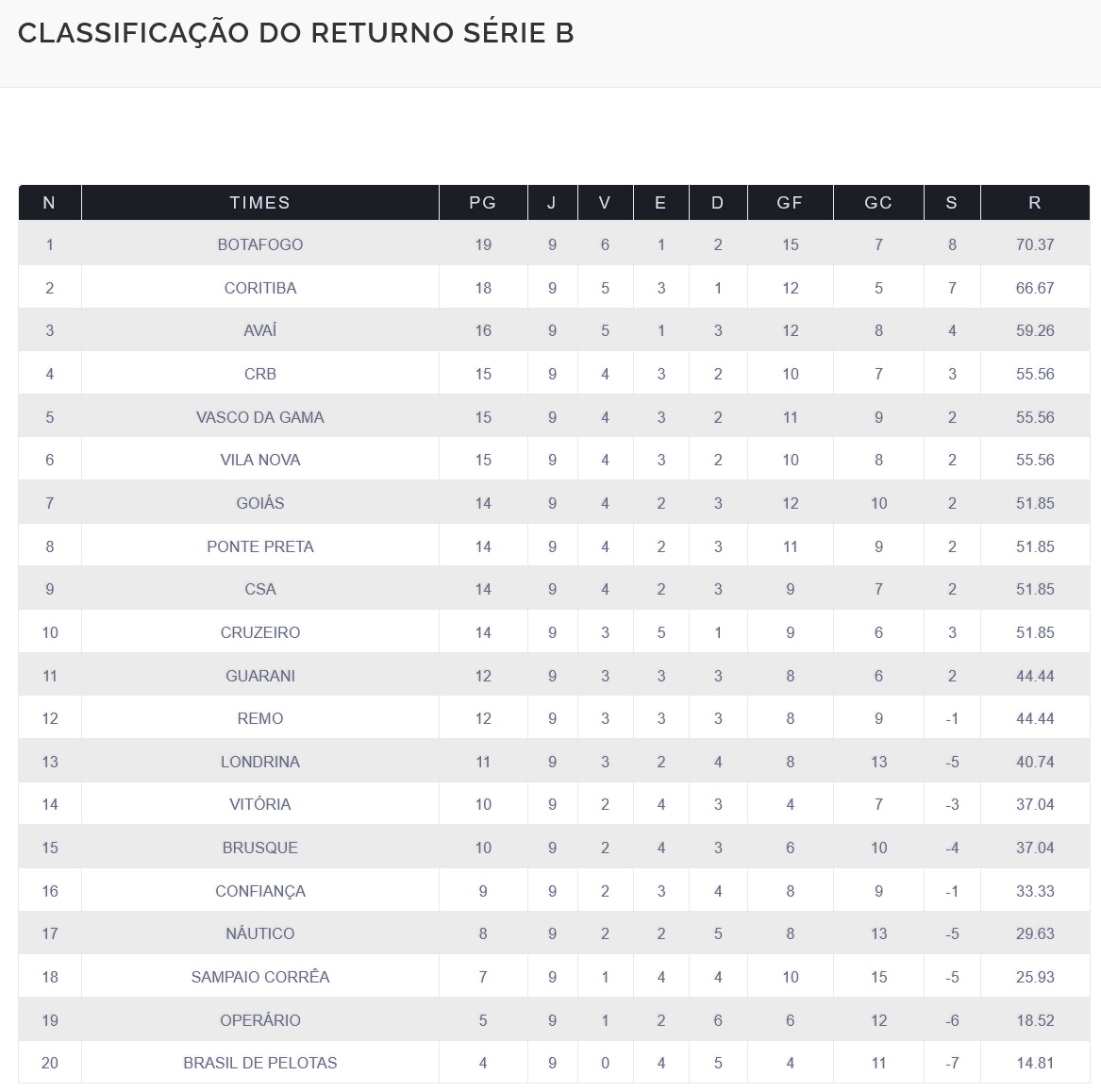Click the TIMES column header

point(259,203)
